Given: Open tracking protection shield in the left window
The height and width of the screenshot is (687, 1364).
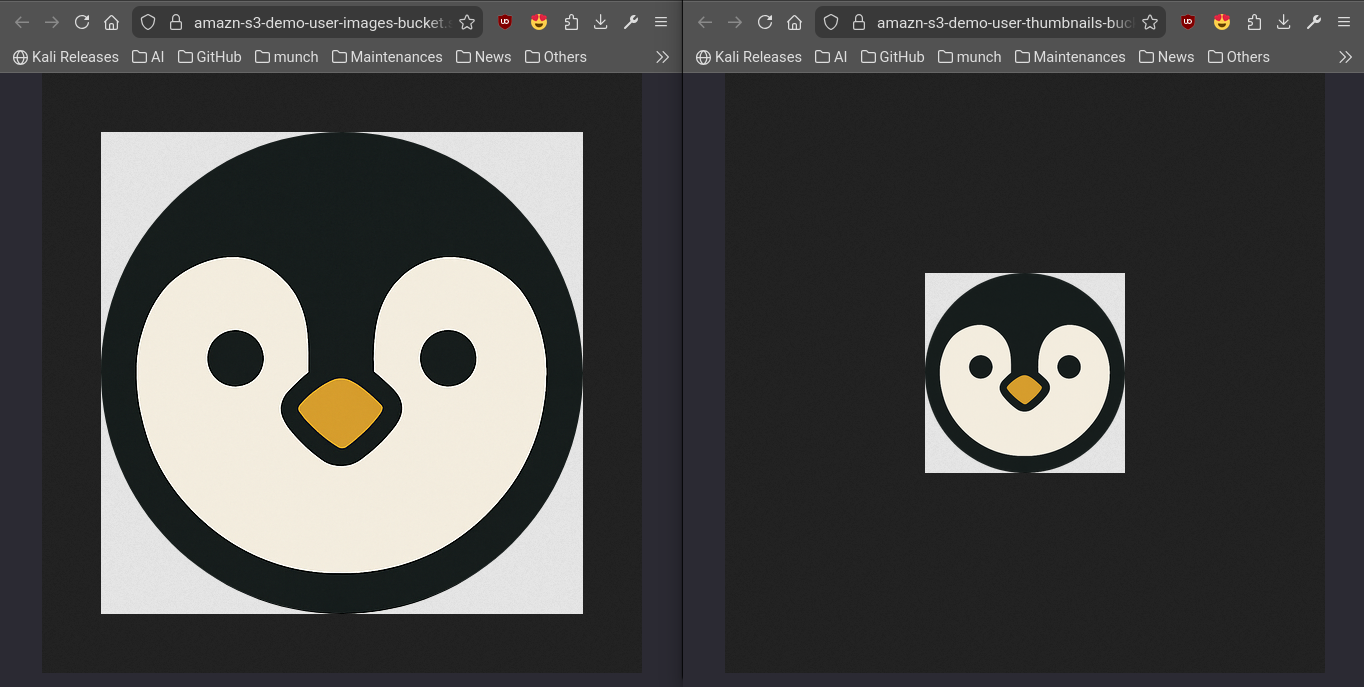Looking at the screenshot, I should tap(148, 22).
